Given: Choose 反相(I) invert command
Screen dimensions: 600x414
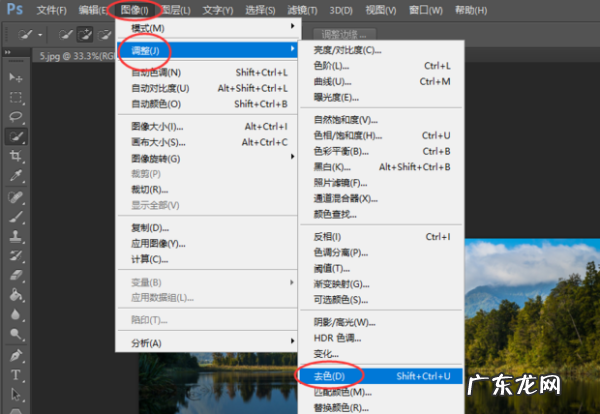Looking at the screenshot, I should [x=381, y=237].
